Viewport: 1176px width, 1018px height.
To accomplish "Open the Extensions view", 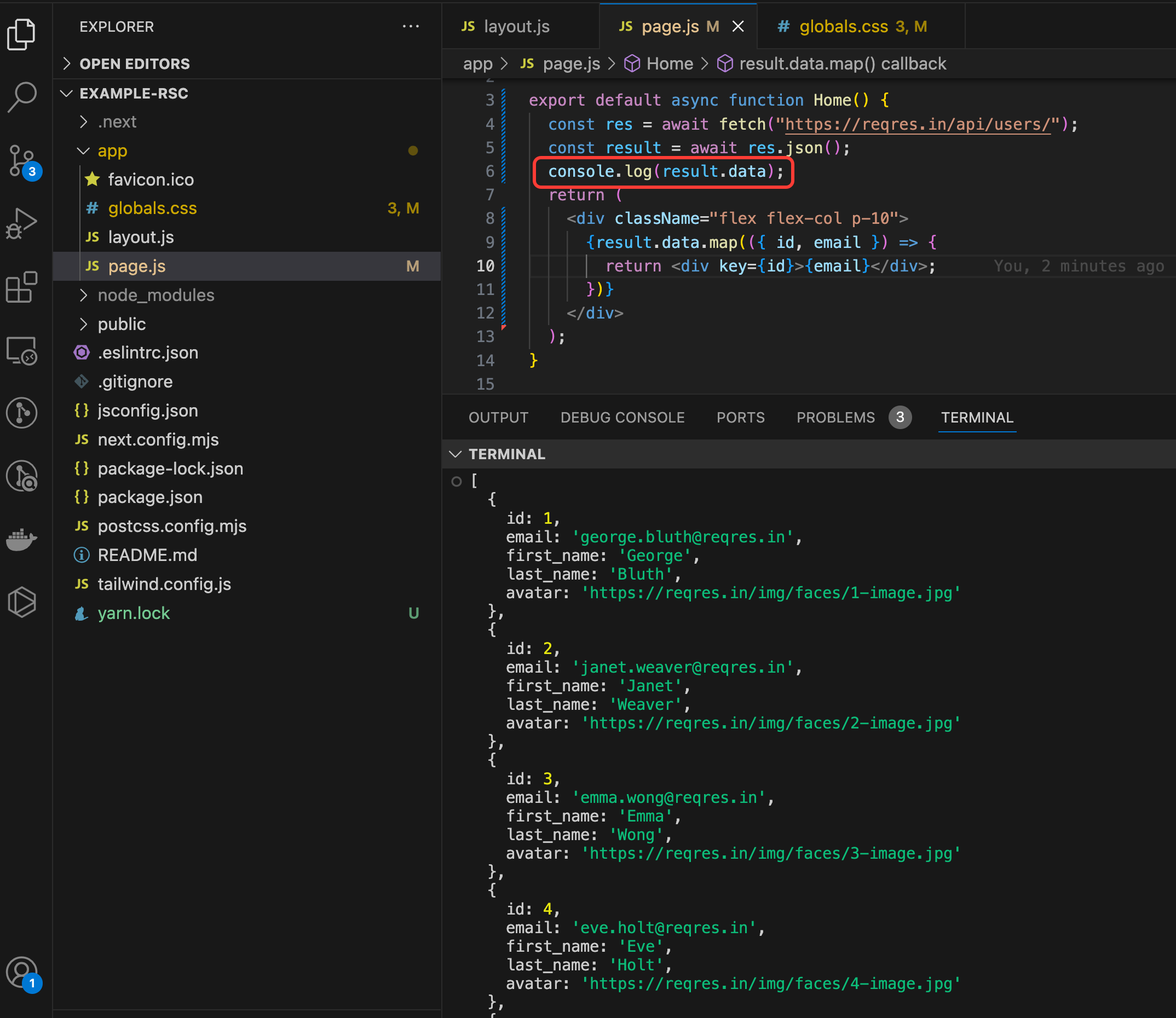I will [21, 287].
